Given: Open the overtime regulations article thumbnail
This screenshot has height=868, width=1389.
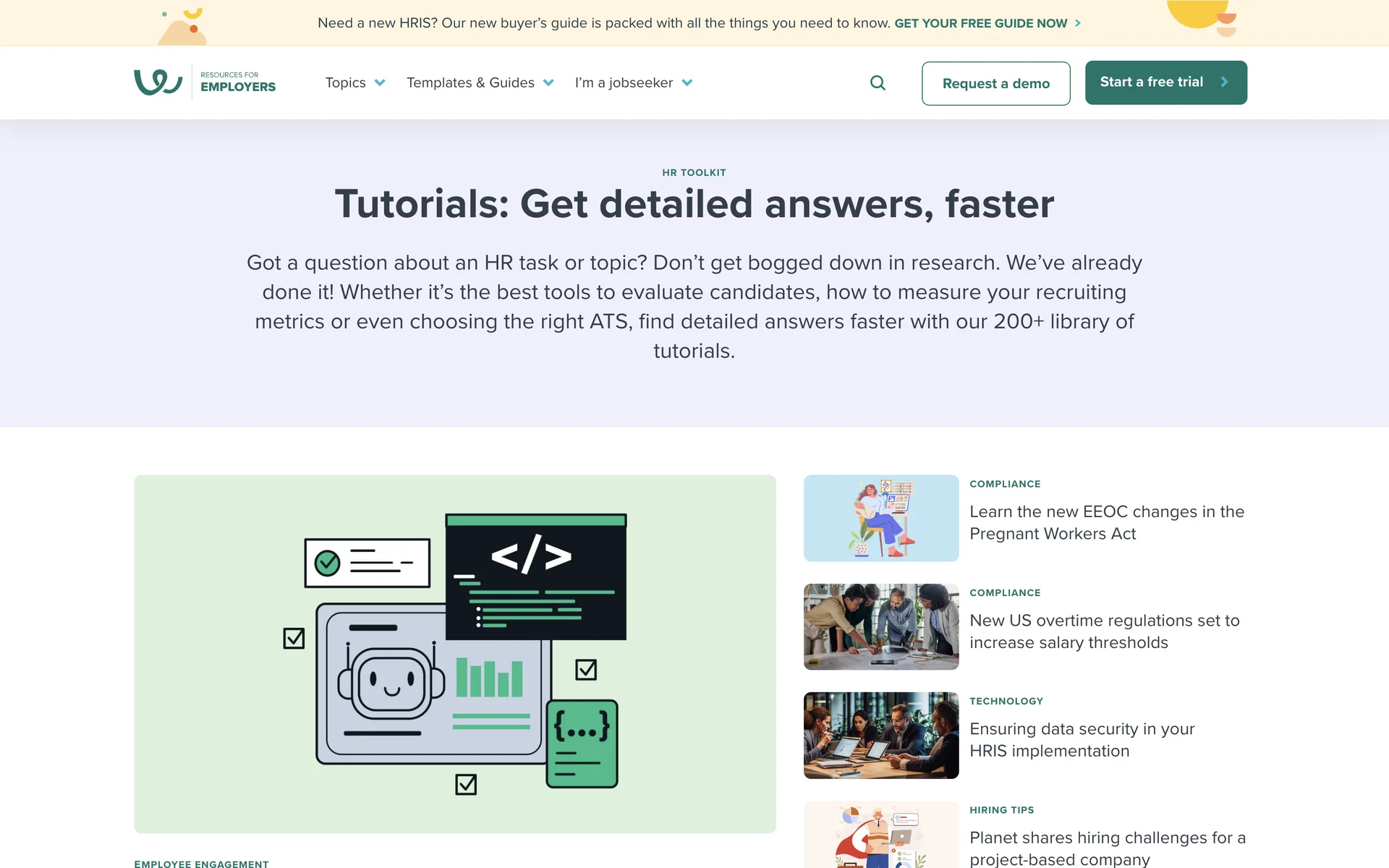Looking at the screenshot, I should 880,626.
